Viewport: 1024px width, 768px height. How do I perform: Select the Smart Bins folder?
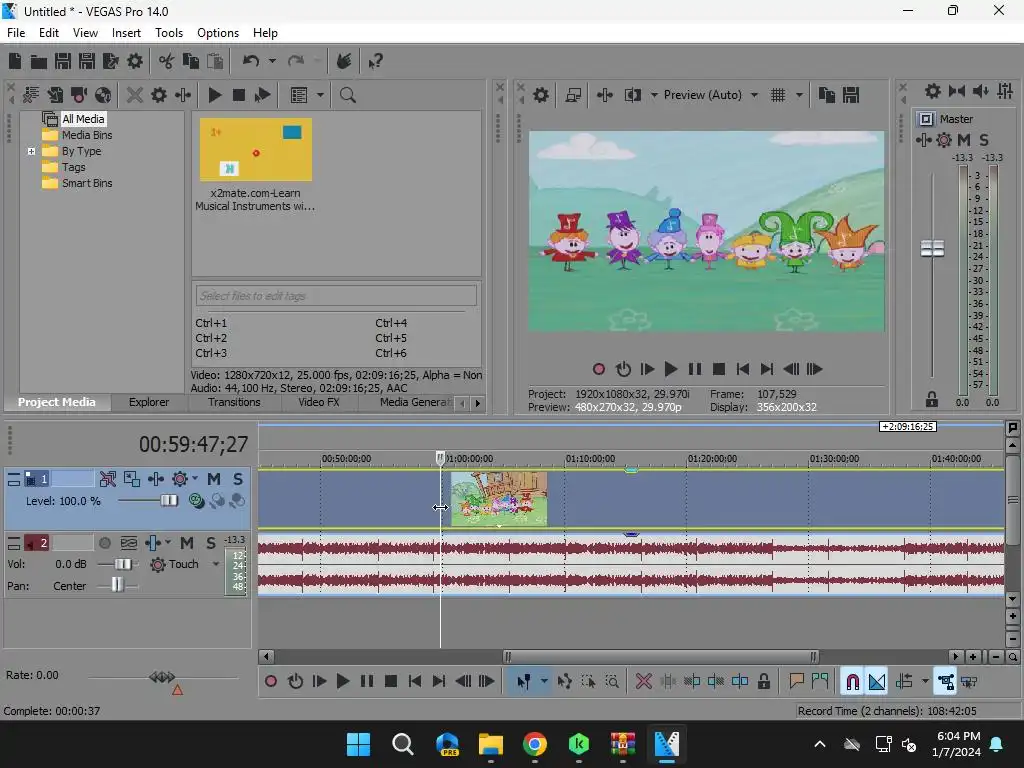coord(87,184)
